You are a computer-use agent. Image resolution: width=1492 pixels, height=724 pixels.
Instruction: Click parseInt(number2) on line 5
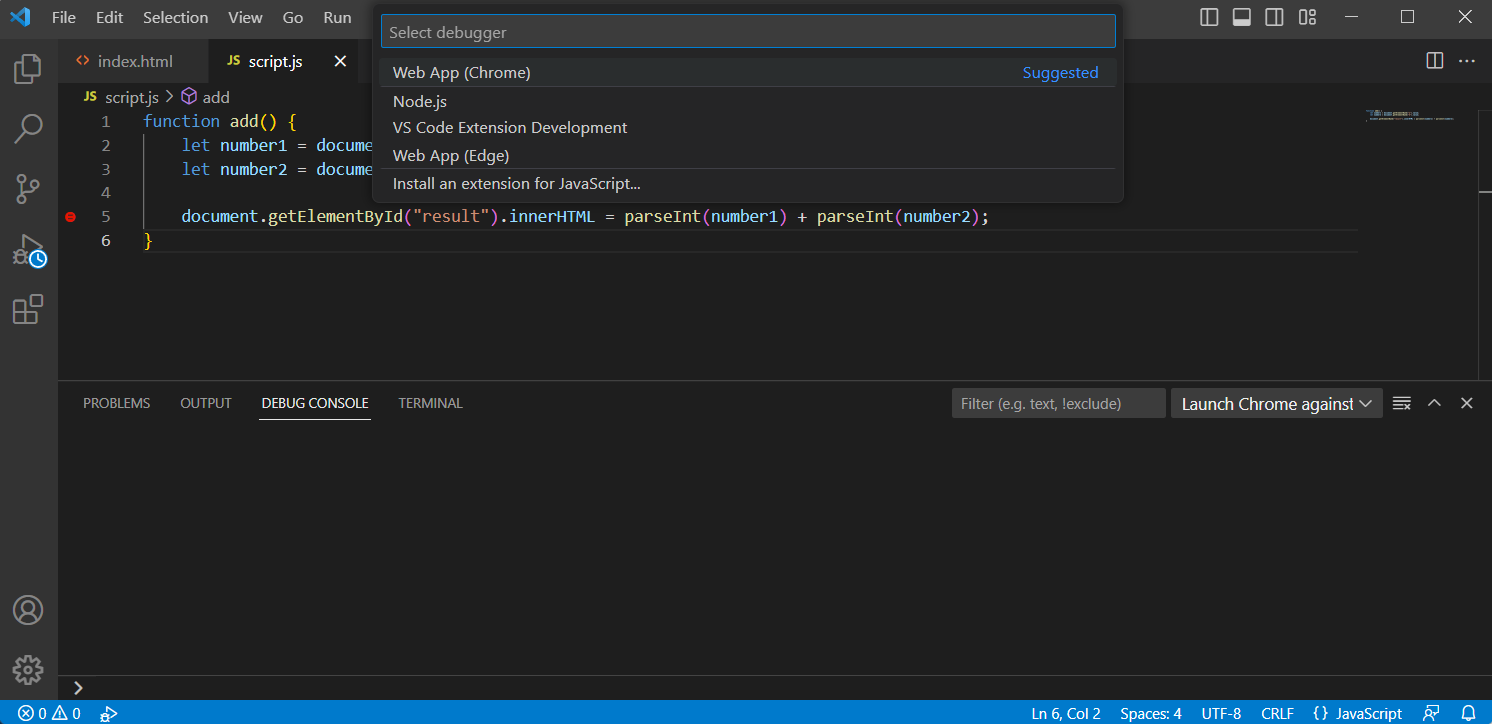click(x=898, y=216)
